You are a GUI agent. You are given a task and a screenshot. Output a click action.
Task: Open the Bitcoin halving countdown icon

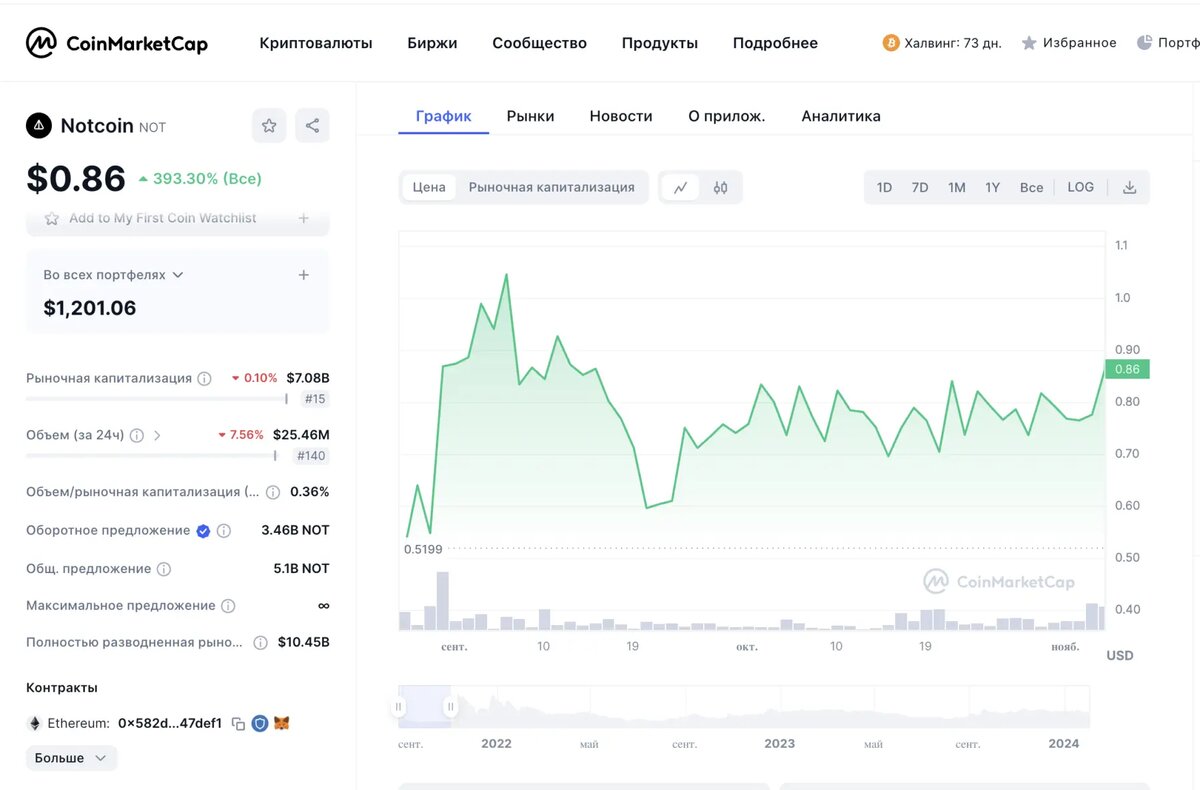pyautogui.click(x=890, y=43)
